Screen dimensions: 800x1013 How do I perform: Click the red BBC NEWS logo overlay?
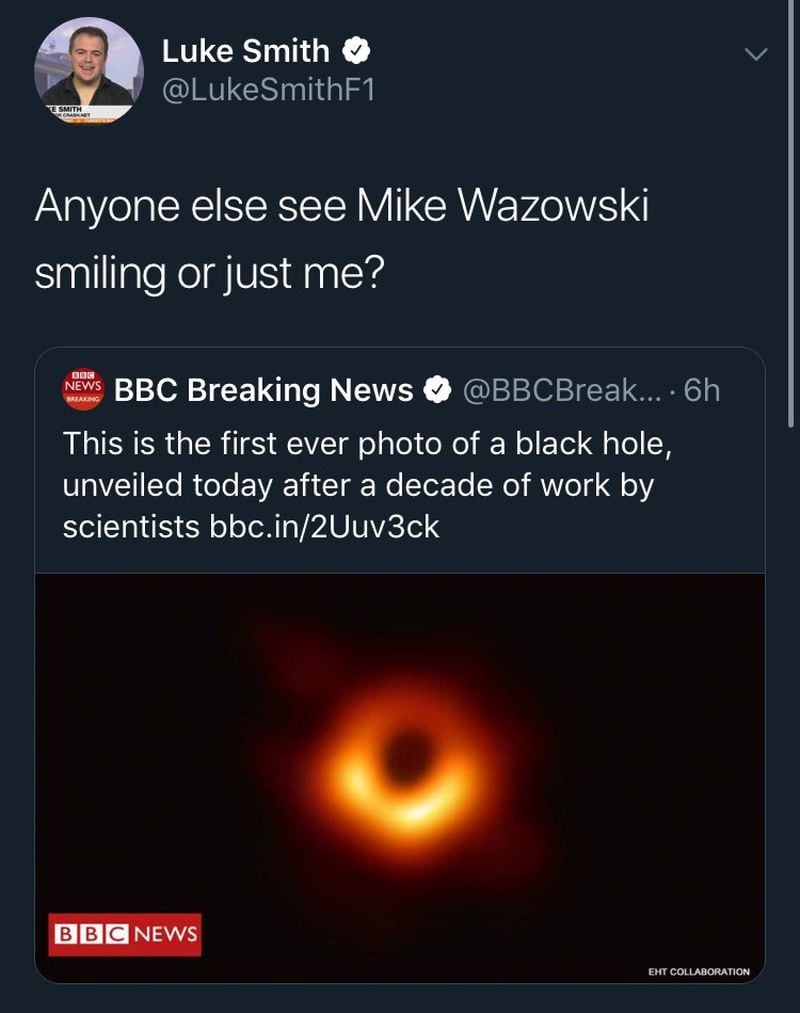pos(125,934)
